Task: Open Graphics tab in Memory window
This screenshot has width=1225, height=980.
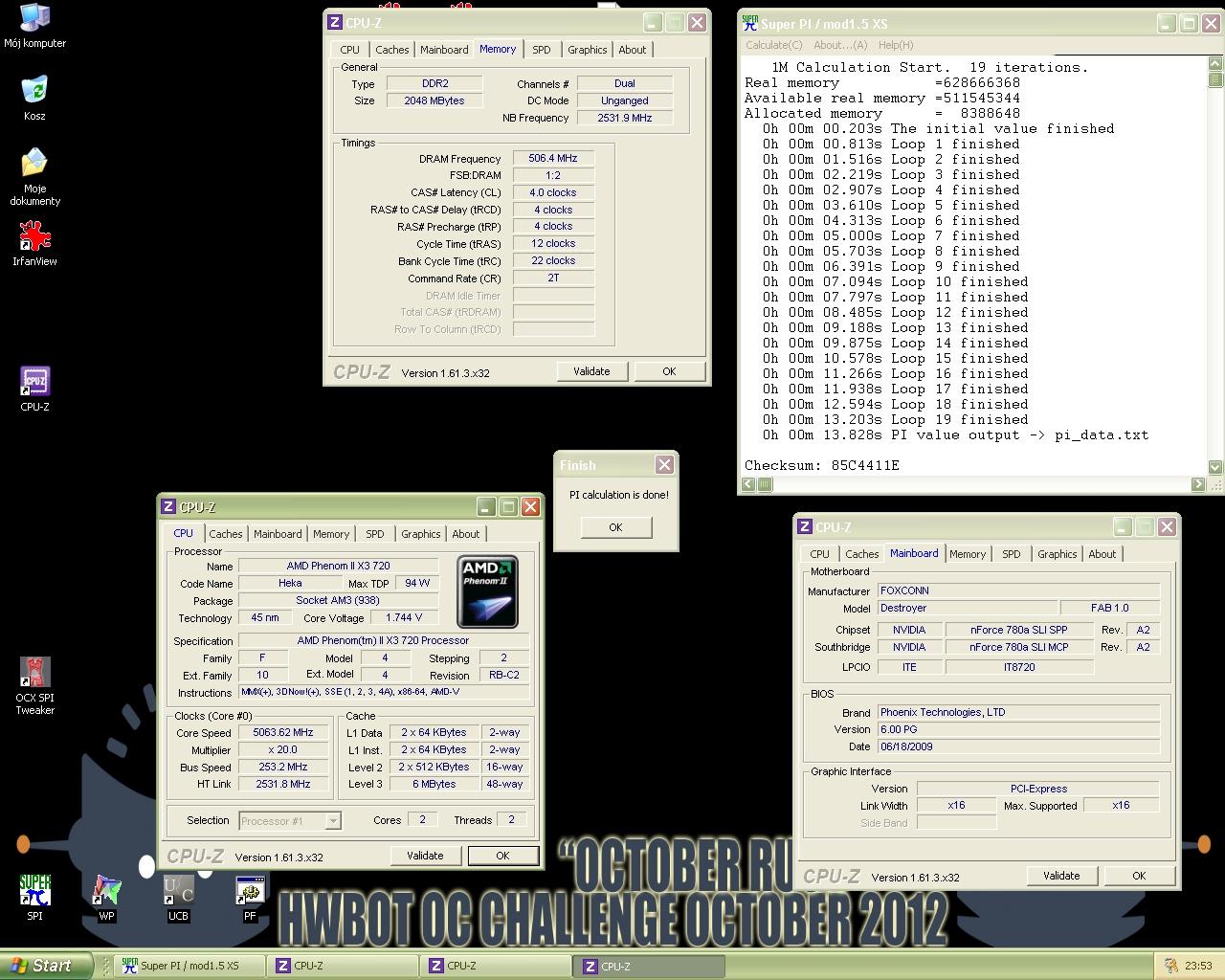Action: [587, 50]
